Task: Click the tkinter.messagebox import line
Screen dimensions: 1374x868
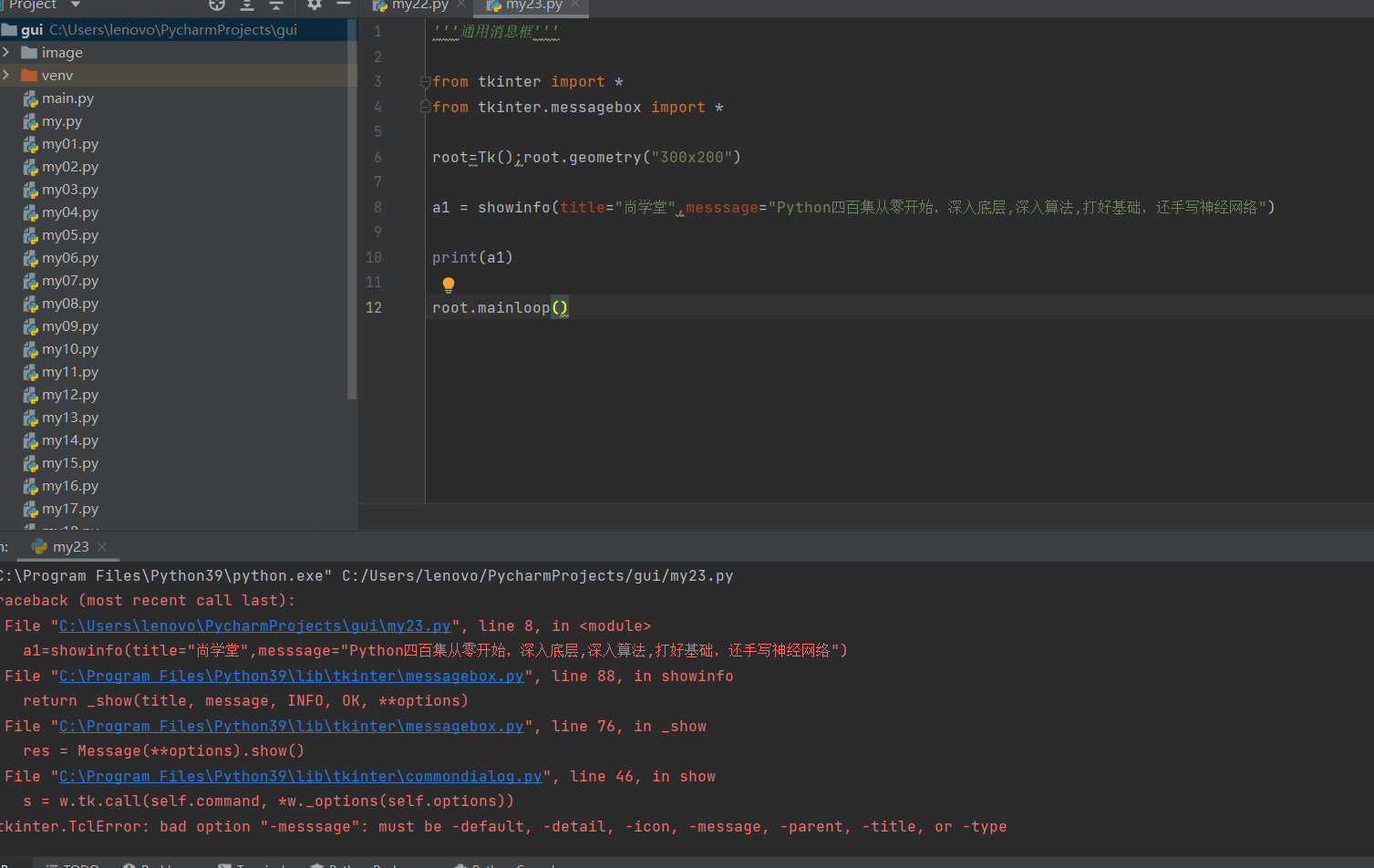Action: (x=578, y=107)
